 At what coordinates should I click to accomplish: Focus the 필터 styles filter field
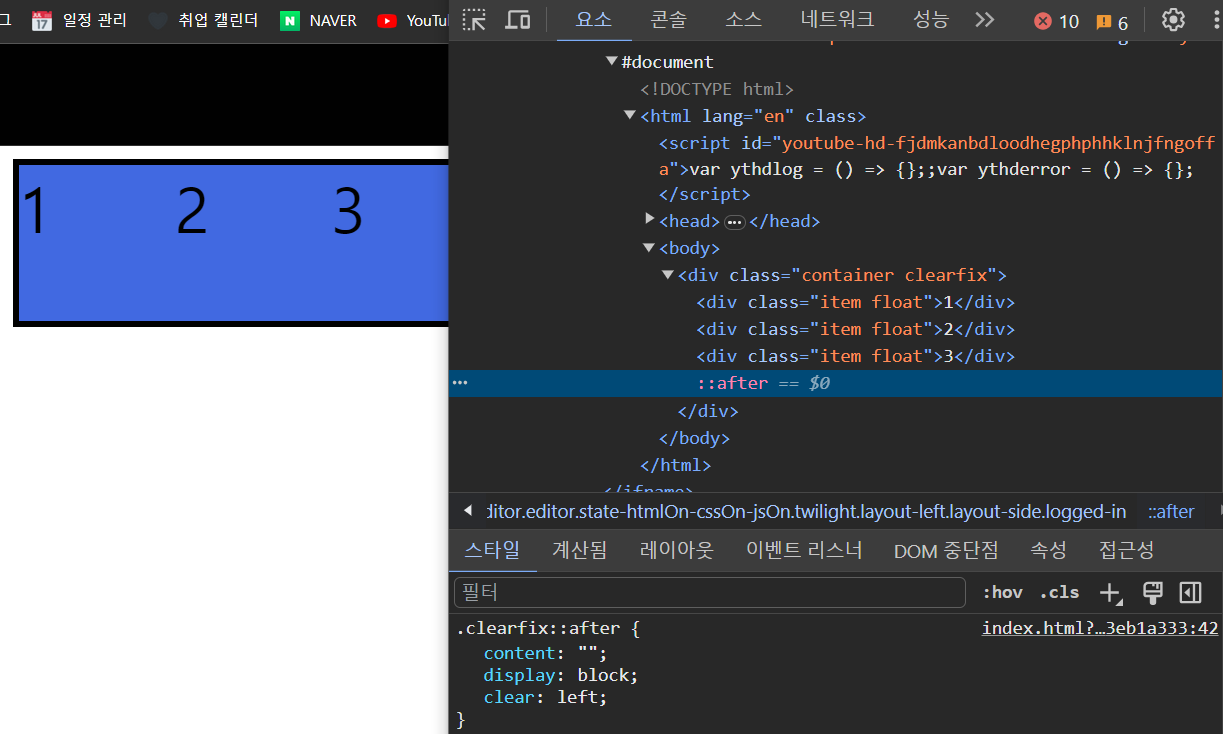click(710, 592)
